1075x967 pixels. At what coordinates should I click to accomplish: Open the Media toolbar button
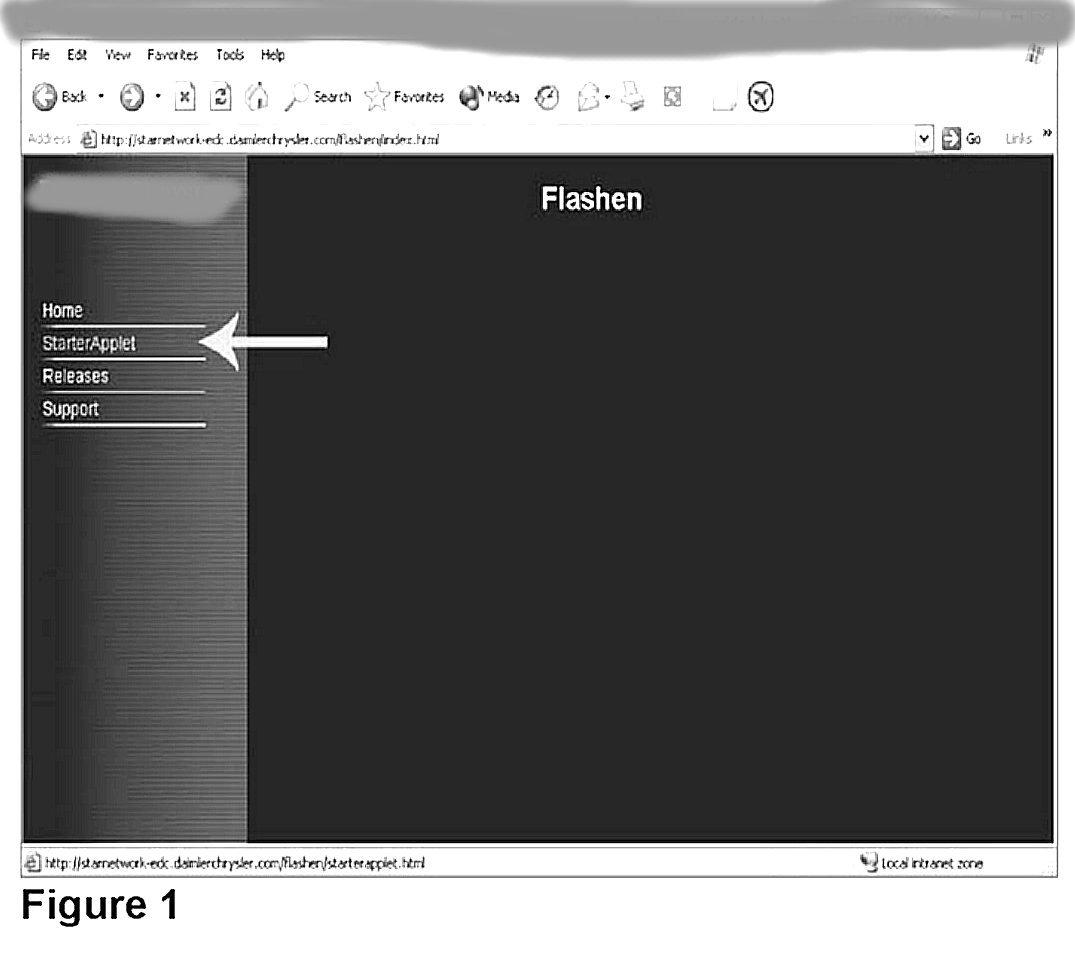[490, 97]
